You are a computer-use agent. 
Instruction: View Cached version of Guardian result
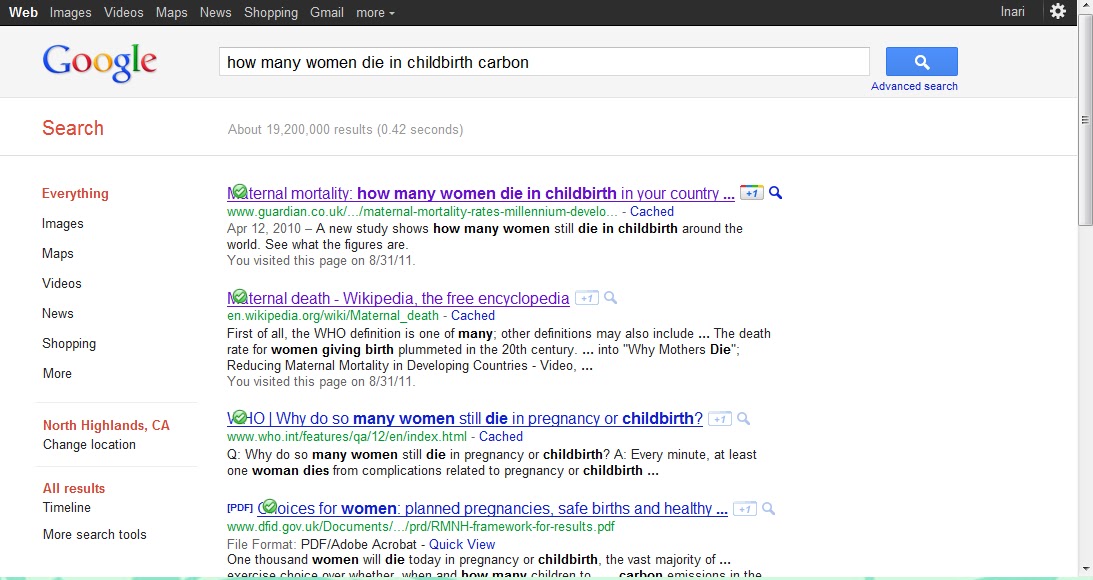(652, 212)
